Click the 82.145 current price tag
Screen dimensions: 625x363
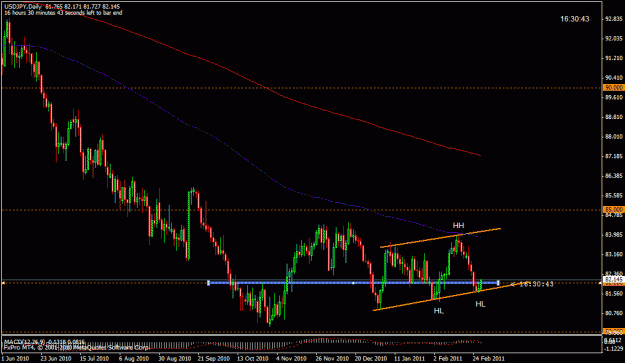click(x=614, y=280)
